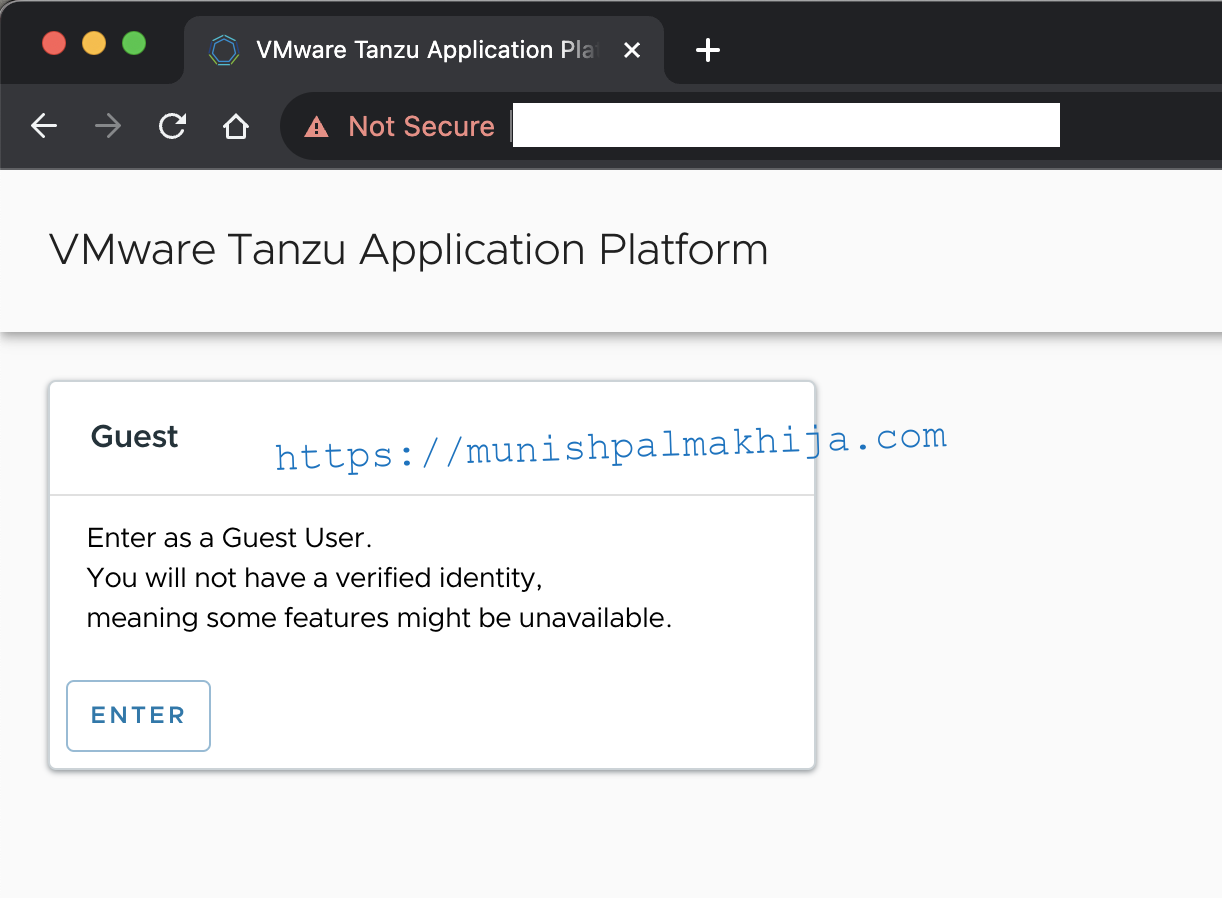Click 'meaning some features might be unavailable.'
Viewport: 1222px width, 898px height.
380,618
